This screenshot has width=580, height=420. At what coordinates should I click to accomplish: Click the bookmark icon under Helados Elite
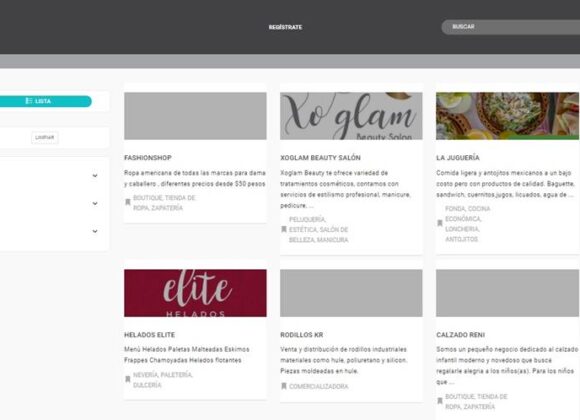click(x=128, y=379)
